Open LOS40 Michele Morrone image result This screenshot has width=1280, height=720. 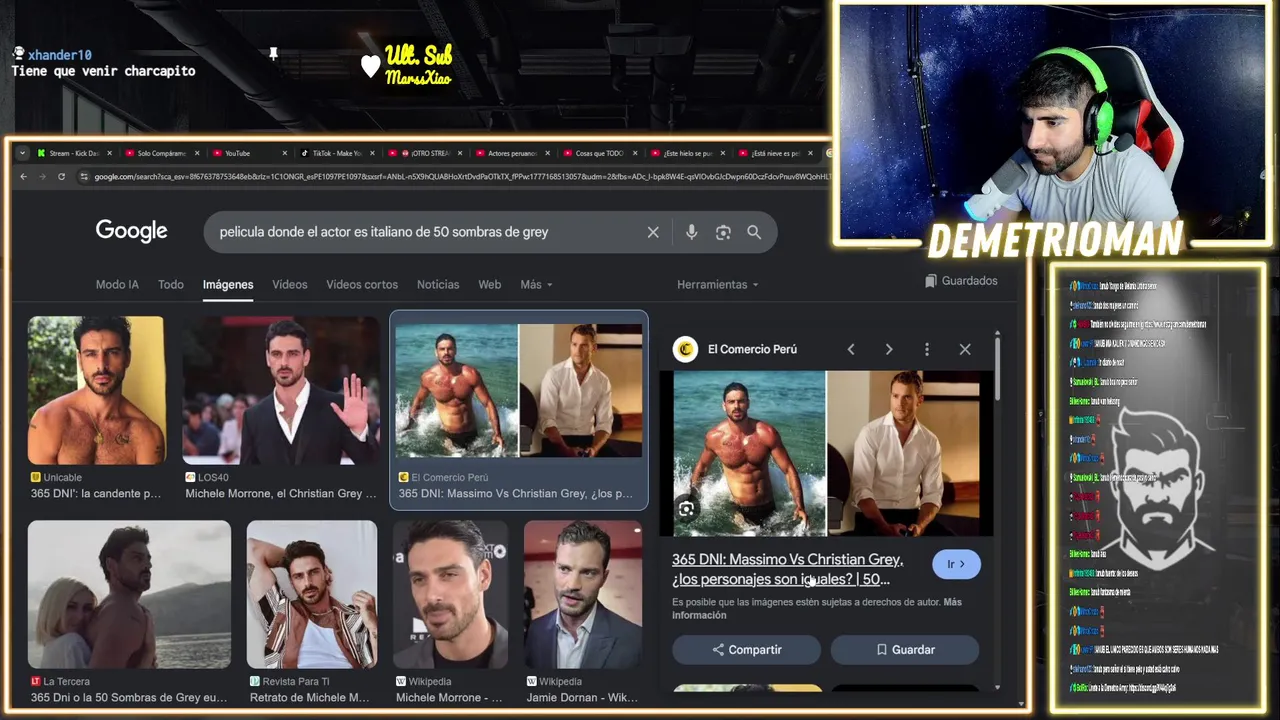click(x=281, y=408)
